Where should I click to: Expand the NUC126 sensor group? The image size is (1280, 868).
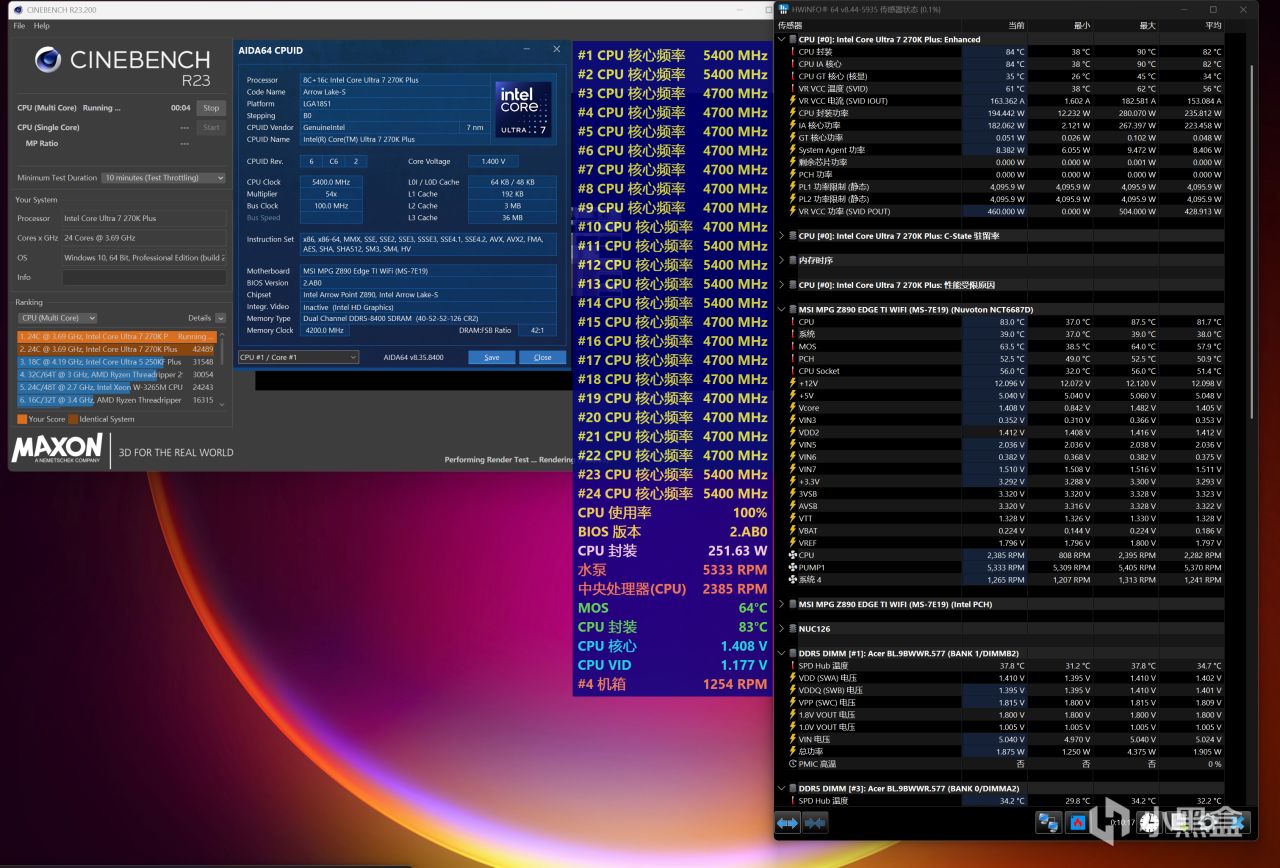coord(781,629)
